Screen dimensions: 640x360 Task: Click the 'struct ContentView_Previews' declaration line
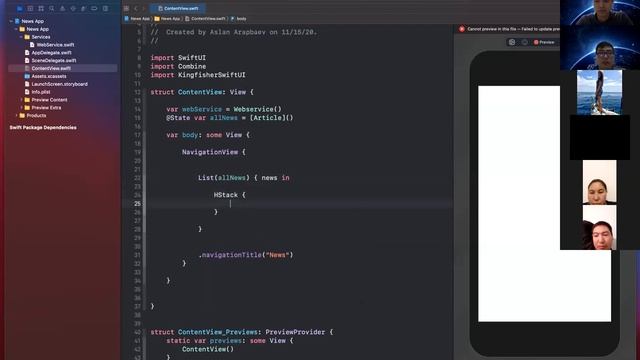point(242,332)
